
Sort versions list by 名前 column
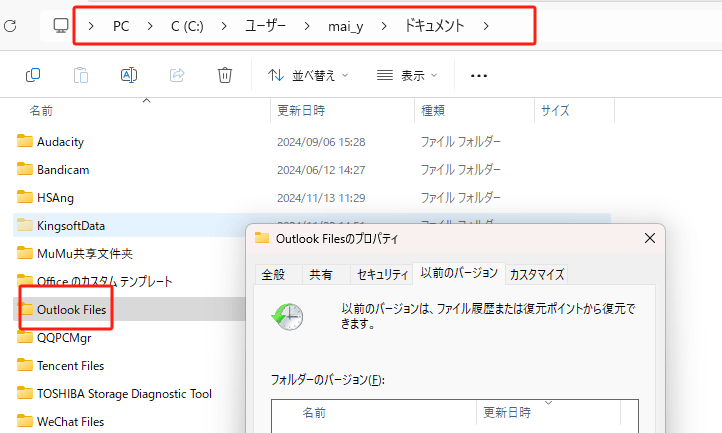[314, 412]
